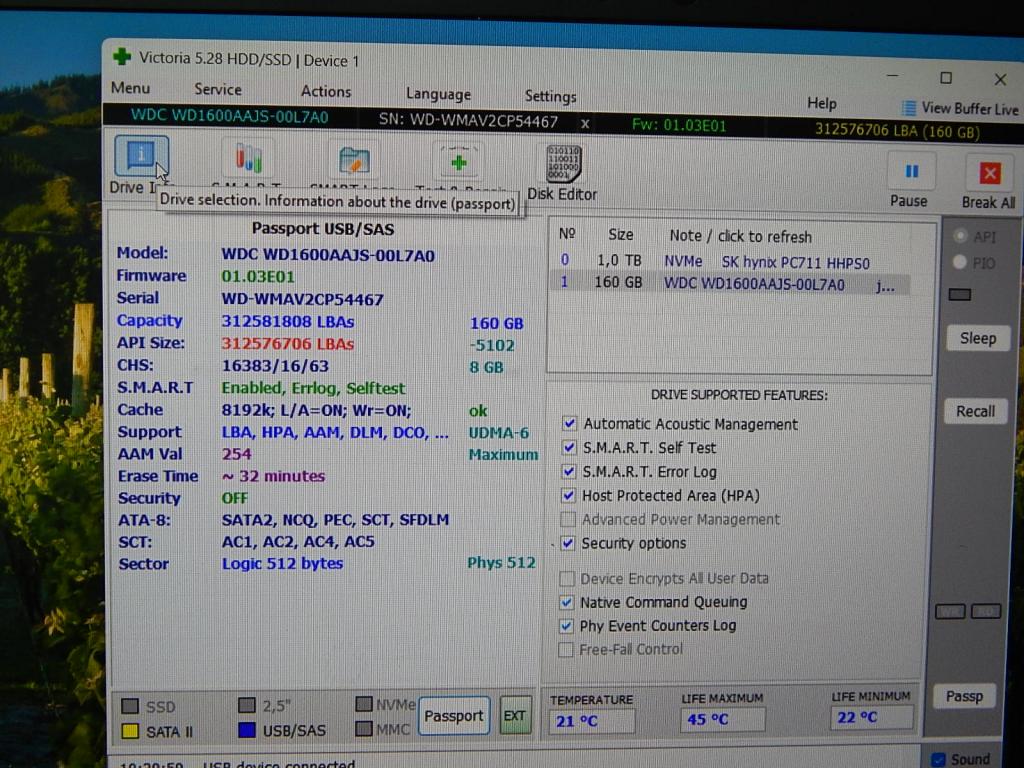Toggle Device Encrypts All User Data checkbox
This screenshot has height=768, width=1024.
(x=567, y=579)
